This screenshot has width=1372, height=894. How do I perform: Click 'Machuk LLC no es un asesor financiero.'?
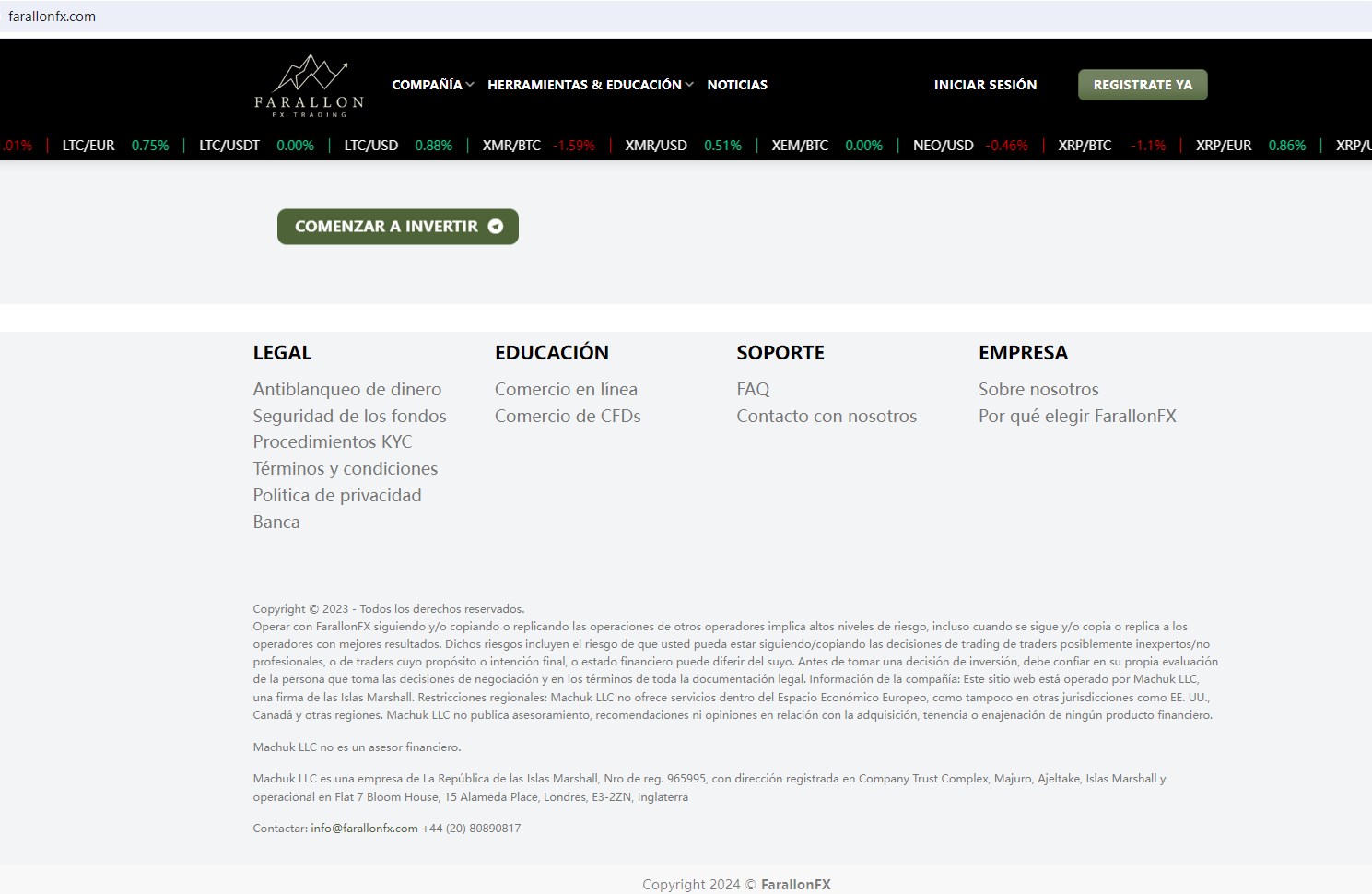(x=358, y=747)
